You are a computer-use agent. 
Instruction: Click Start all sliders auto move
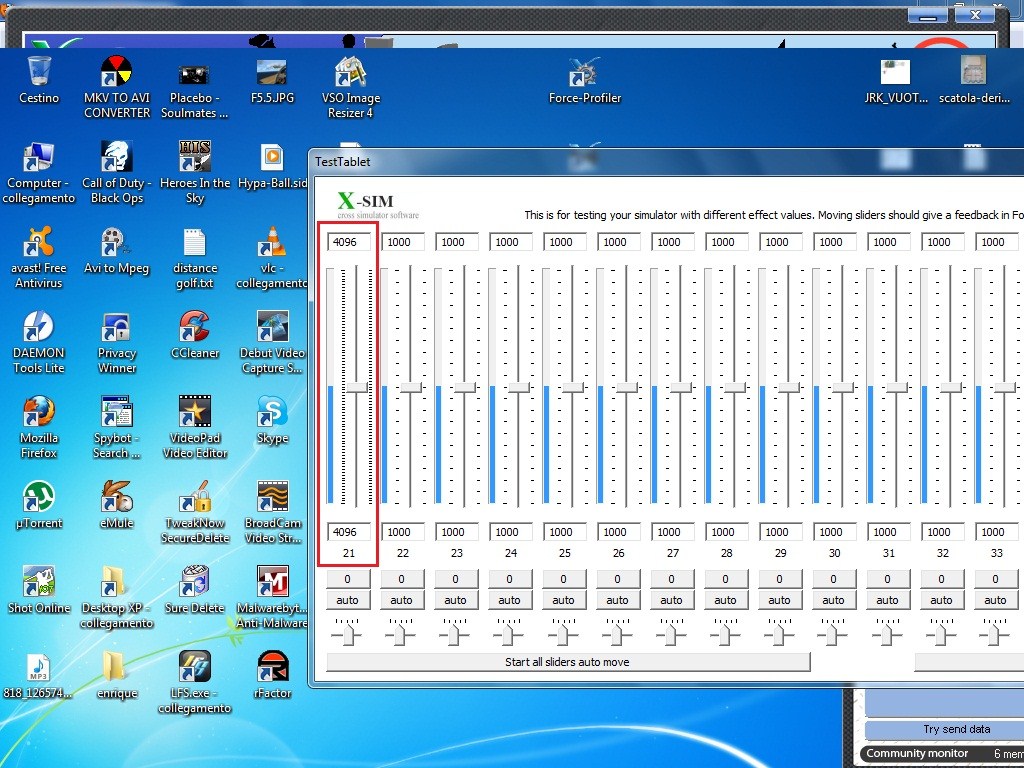(x=568, y=662)
